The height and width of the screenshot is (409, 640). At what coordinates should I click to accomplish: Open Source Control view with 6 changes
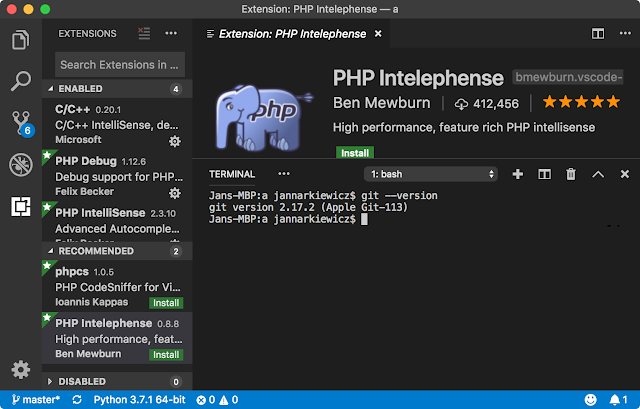click(x=22, y=123)
